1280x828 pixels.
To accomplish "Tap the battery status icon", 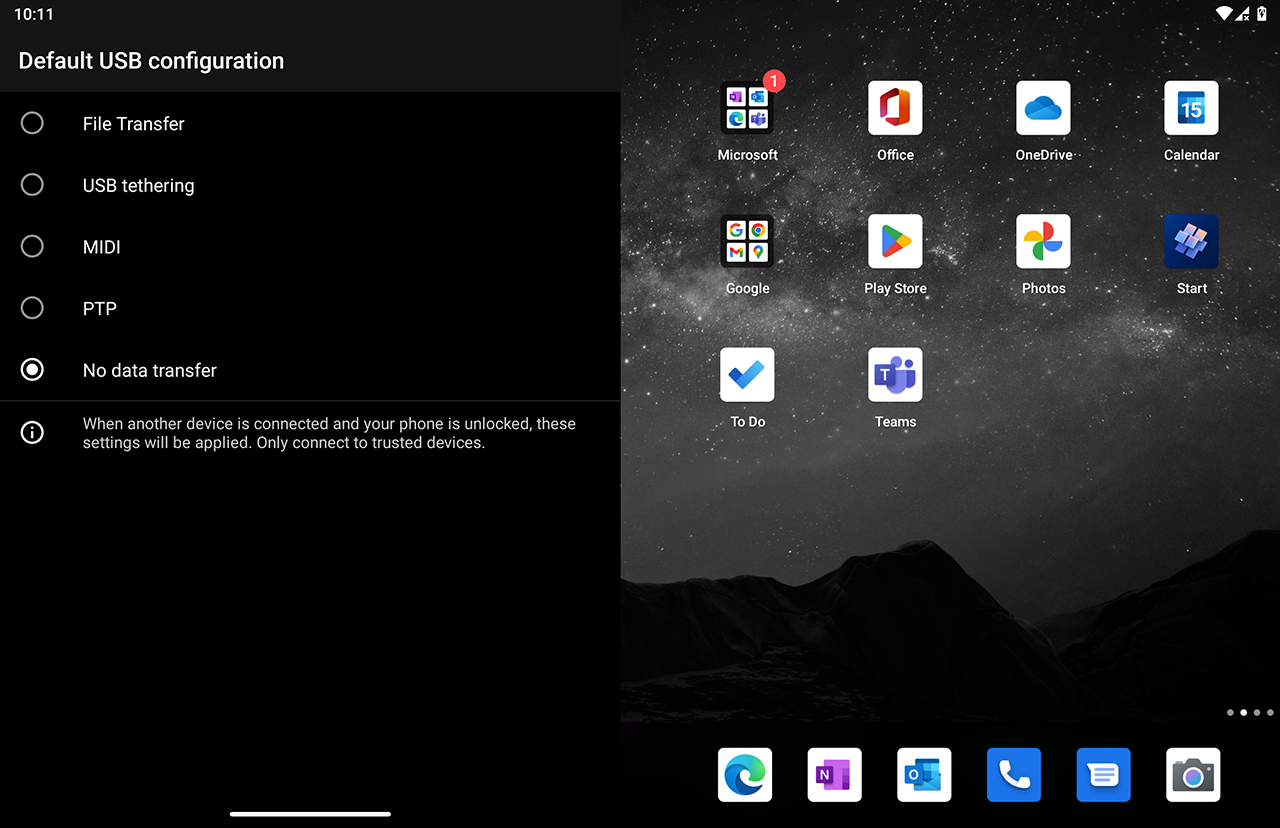I will pyautogui.click(x=1262, y=13).
